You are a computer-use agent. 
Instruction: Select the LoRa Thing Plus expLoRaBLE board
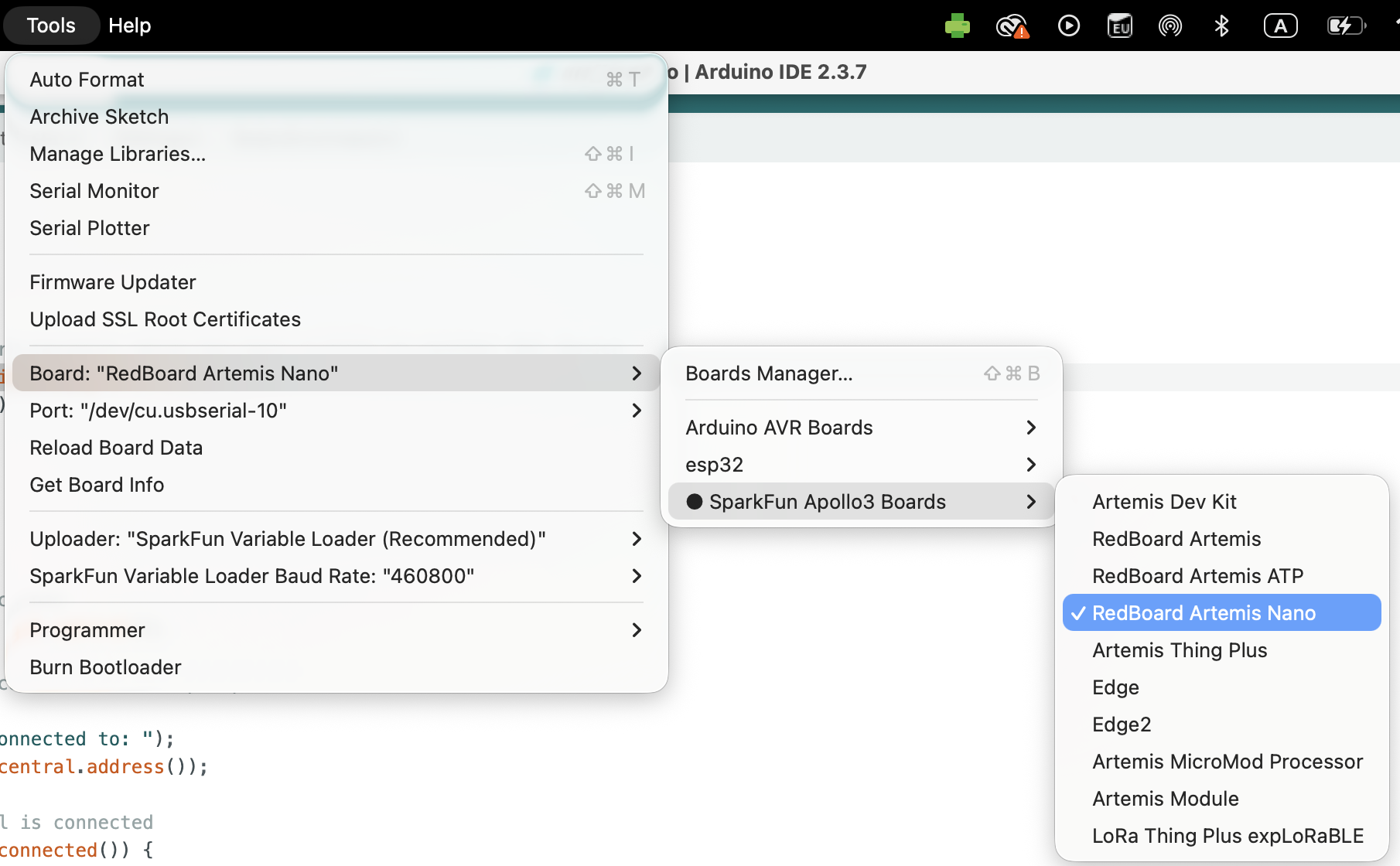[x=1227, y=835]
